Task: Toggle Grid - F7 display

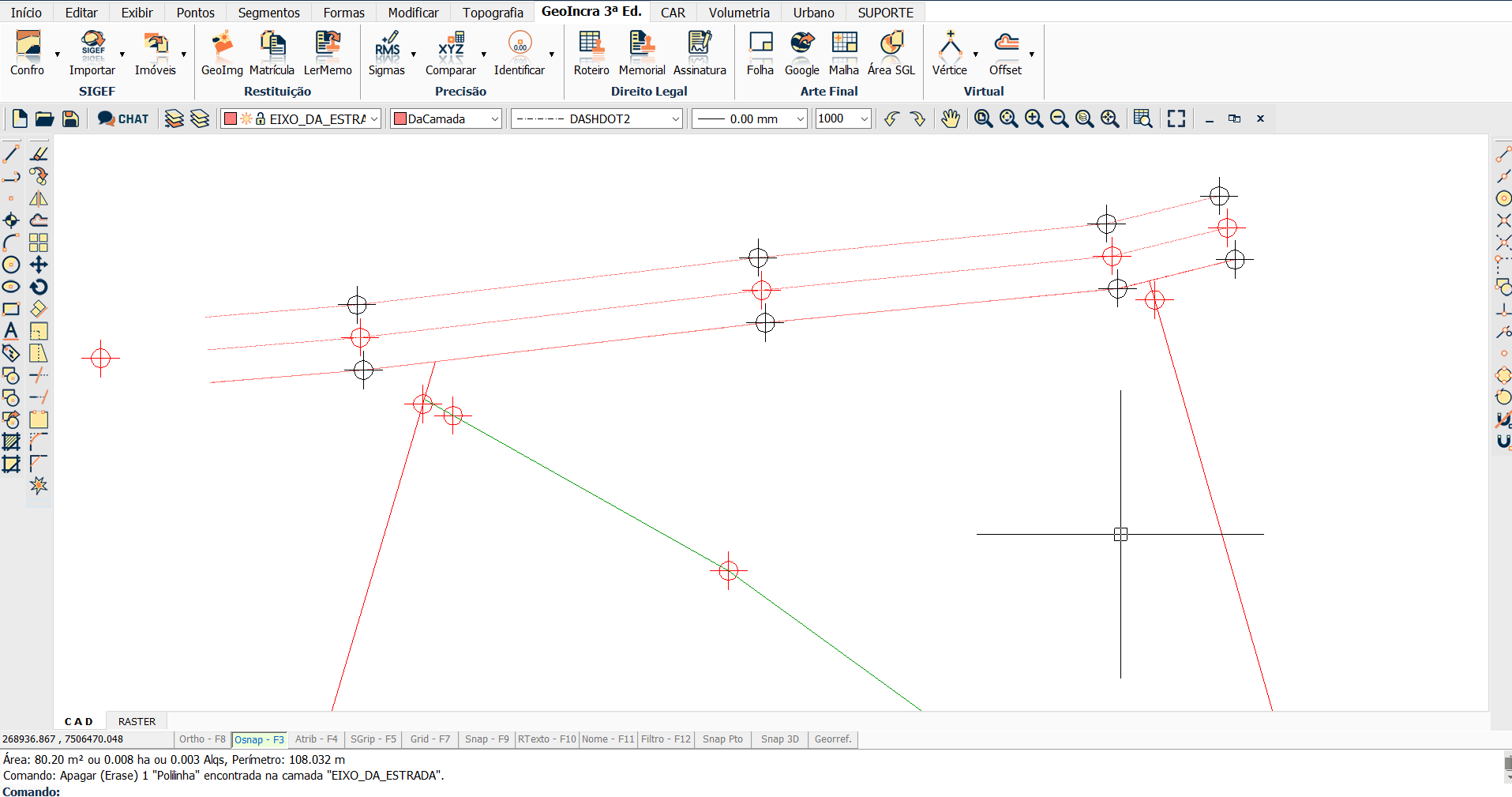Action: [430, 739]
